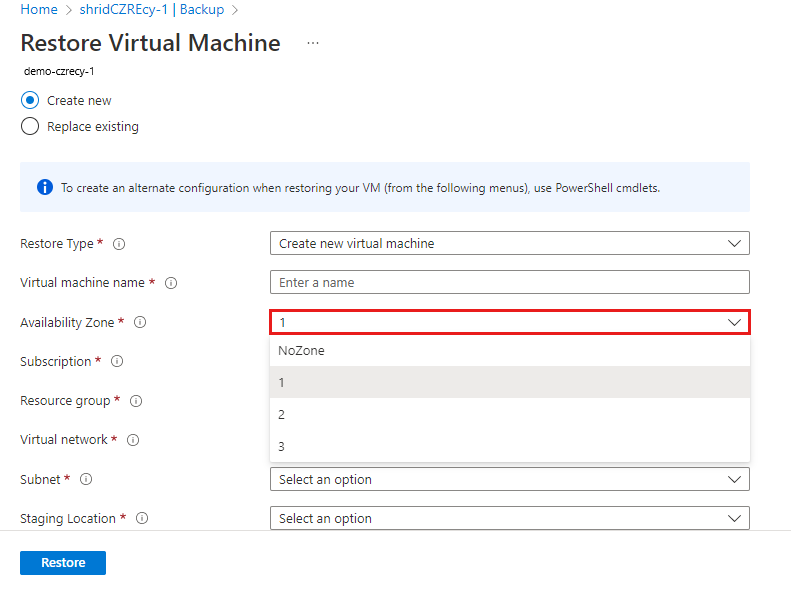791x589 pixels.
Task: Click the Resource group field label
Action: [x=65, y=401]
